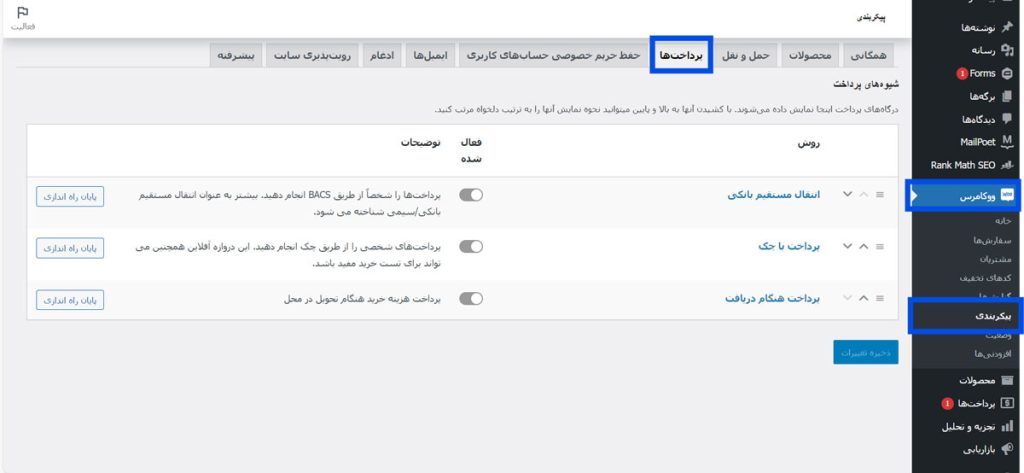Open the انتقال مستقیم بانکی method link
The width and height of the screenshot is (1024, 473).
point(773,195)
